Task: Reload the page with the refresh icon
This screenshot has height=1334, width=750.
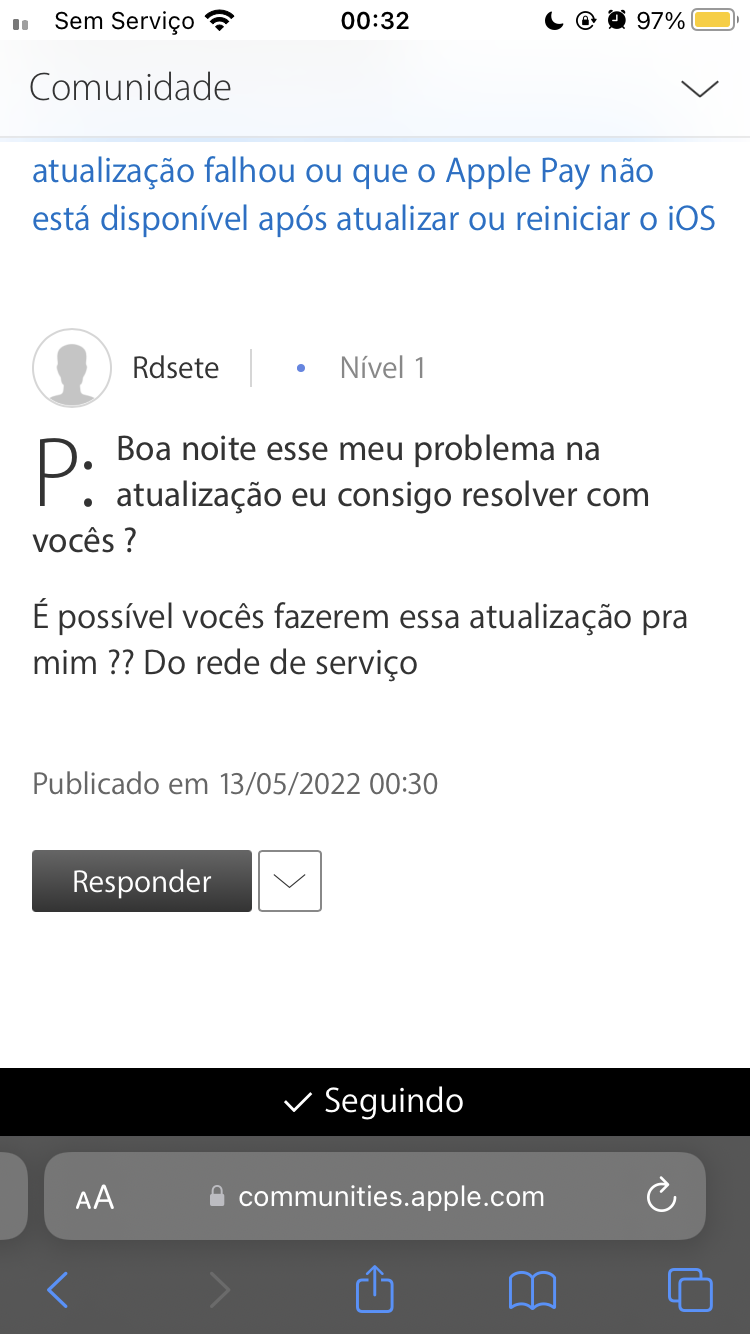Action: (661, 1196)
